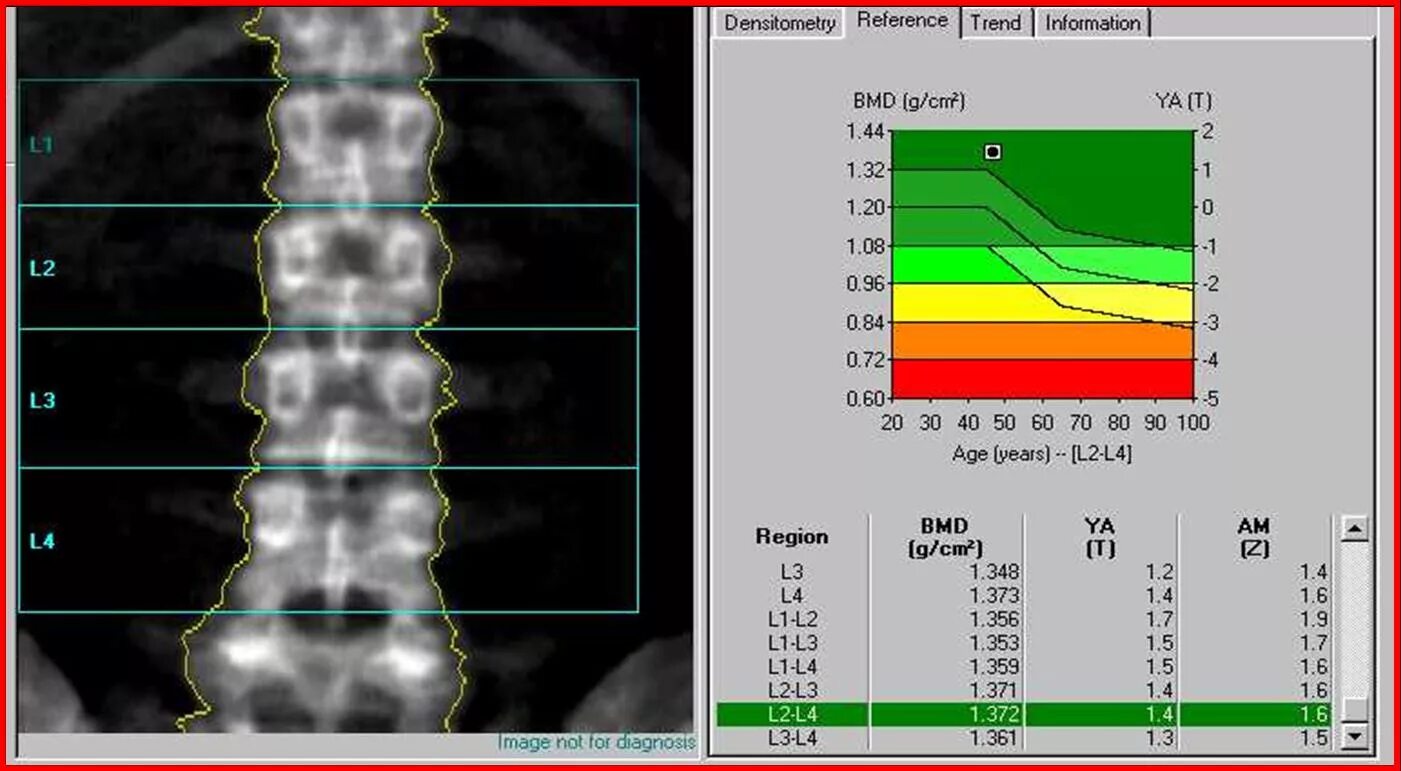Click the AM (Z) column header

pos(1253,537)
